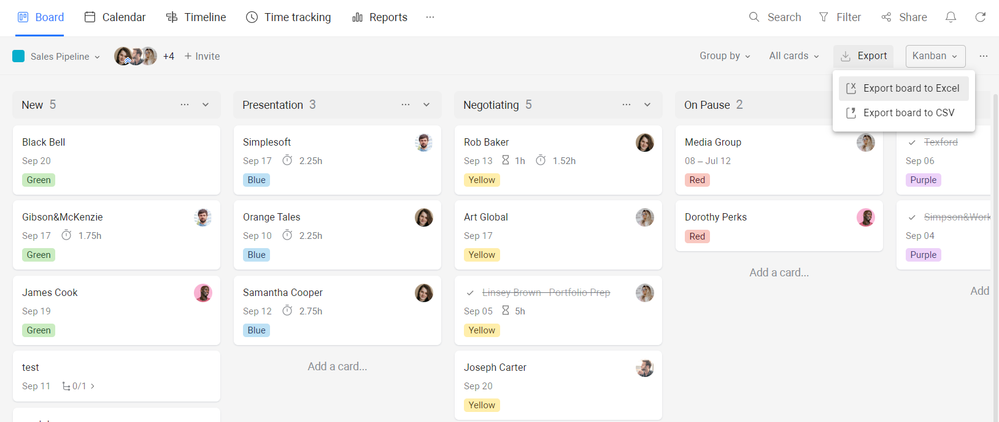
Task: Switch to the Calendar tab
Action: (x=115, y=17)
